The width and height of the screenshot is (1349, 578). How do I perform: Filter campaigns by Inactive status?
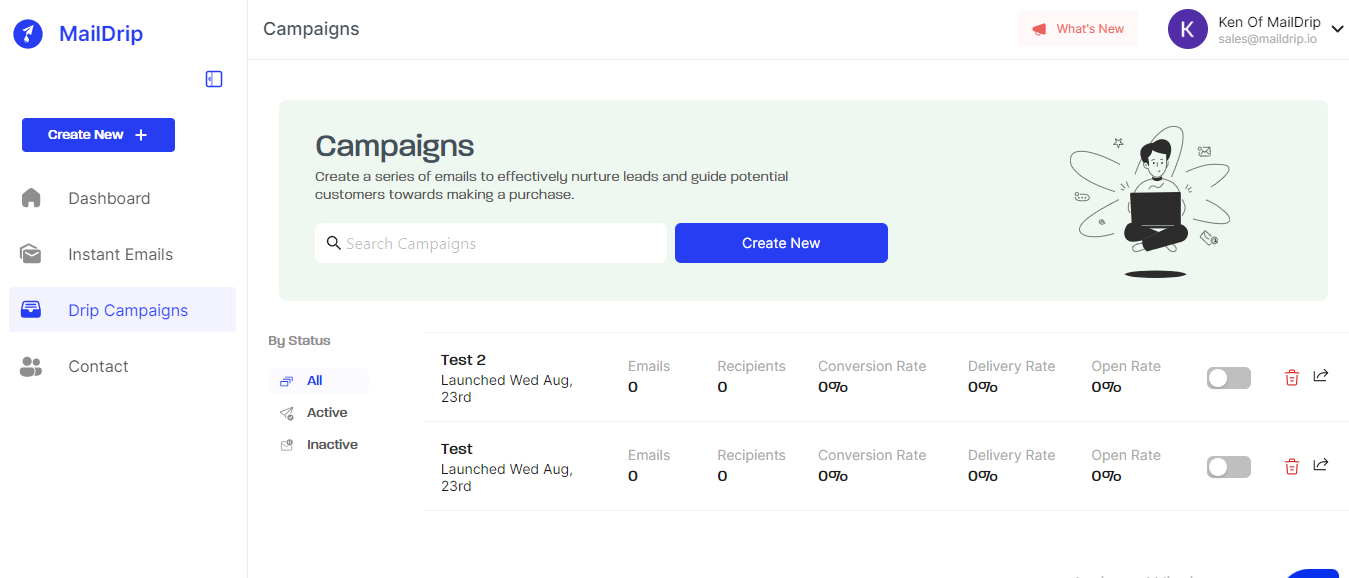click(x=318, y=445)
